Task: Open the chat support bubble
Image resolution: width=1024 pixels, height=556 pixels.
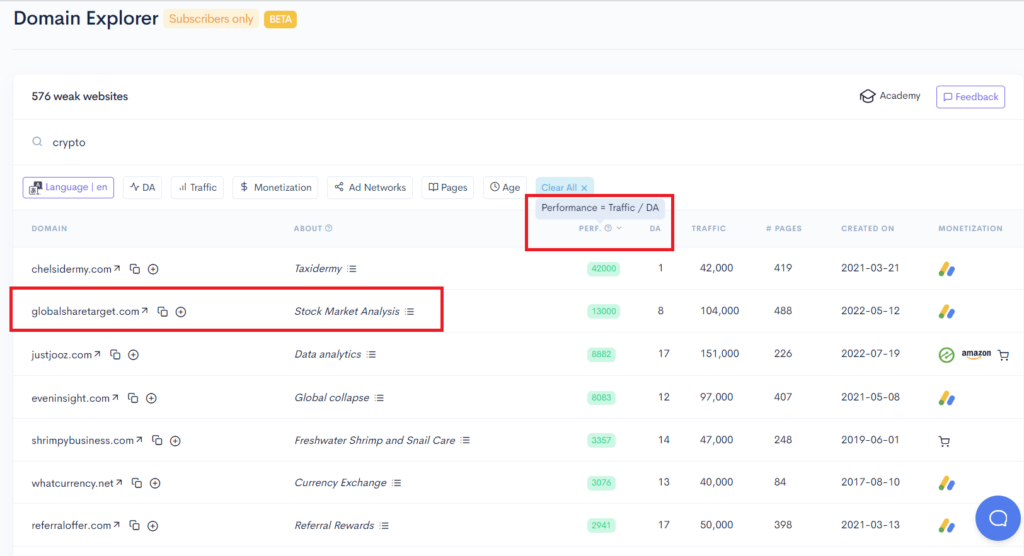Action: coord(998,518)
